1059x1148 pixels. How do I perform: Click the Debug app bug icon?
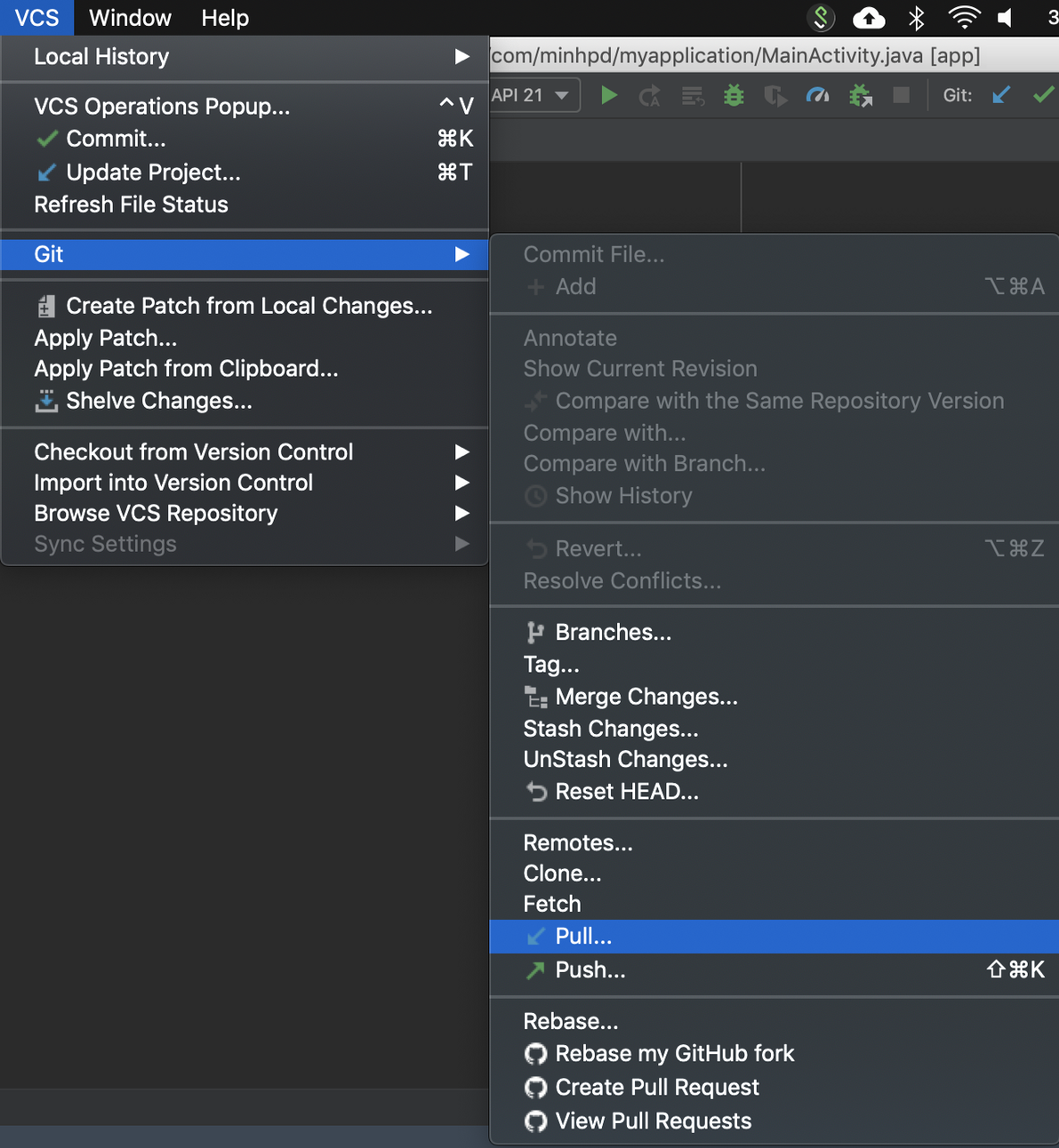click(733, 95)
